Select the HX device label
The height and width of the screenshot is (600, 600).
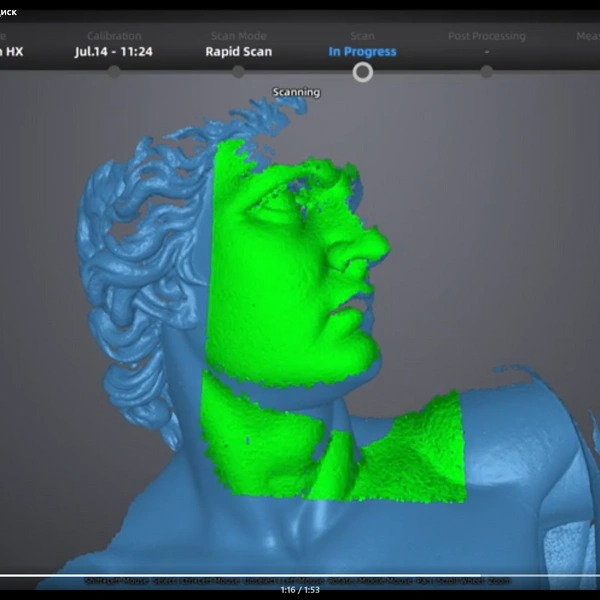coord(11,52)
